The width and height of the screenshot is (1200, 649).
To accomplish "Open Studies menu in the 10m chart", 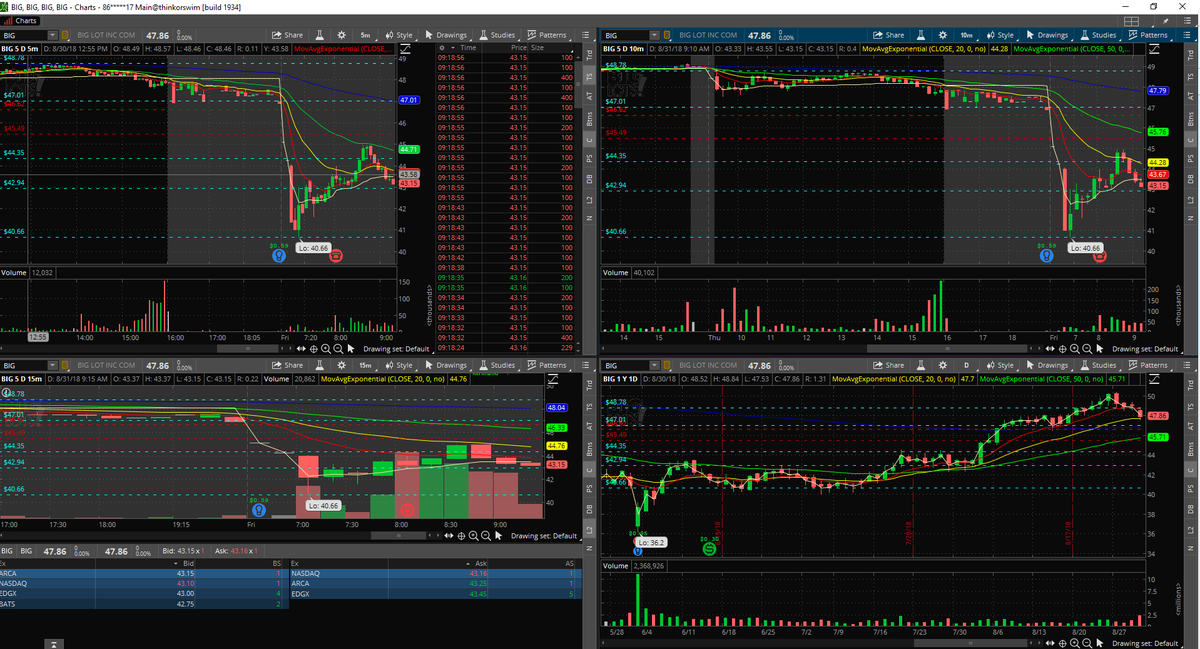I will 1098,35.
